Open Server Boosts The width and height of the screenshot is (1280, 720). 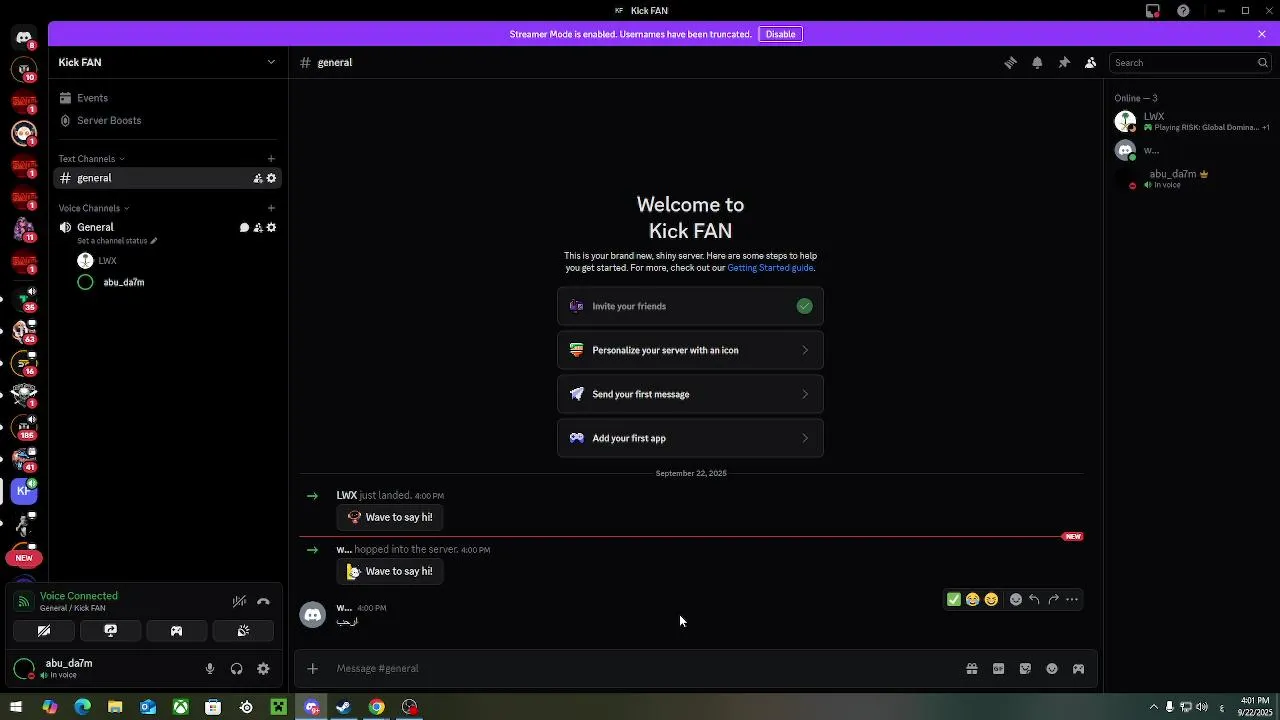point(167,120)
